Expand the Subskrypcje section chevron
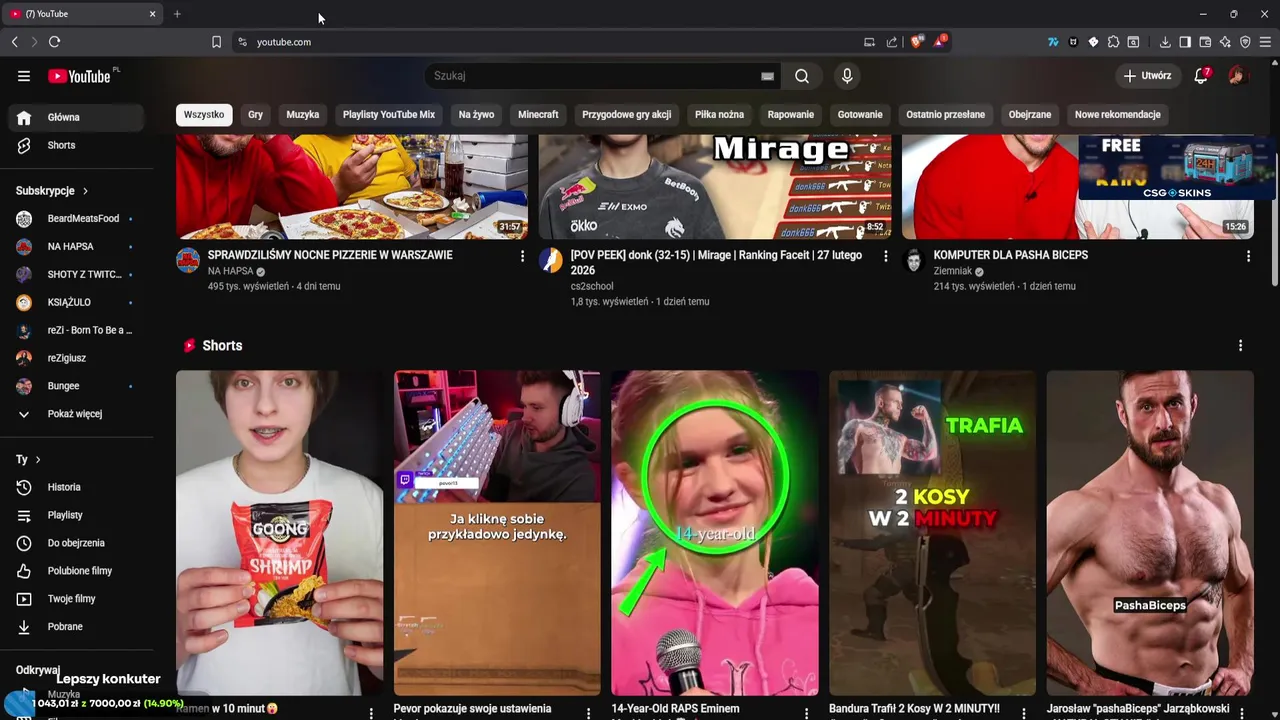The height and width of the screenshot is (720, 1280). click(85, 191)
